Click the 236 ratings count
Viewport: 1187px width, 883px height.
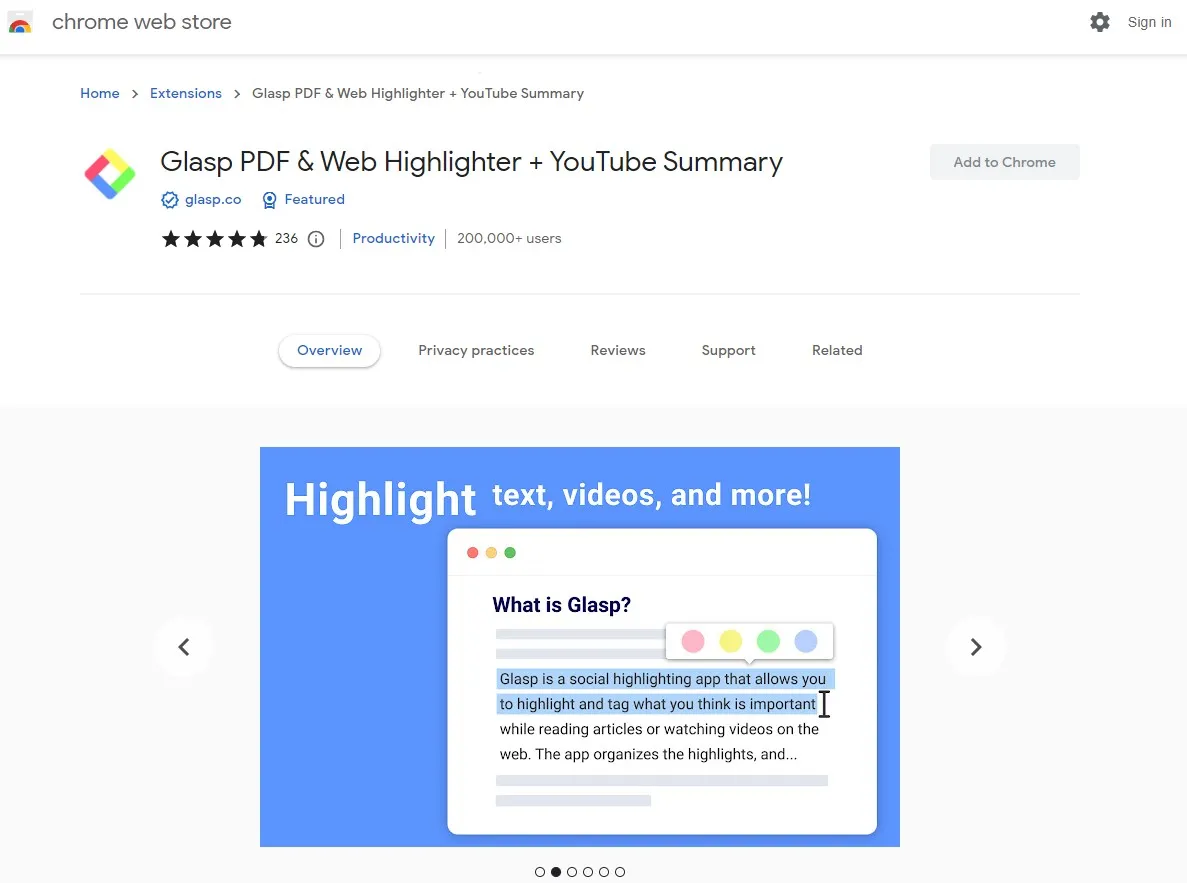coord(286,239)
